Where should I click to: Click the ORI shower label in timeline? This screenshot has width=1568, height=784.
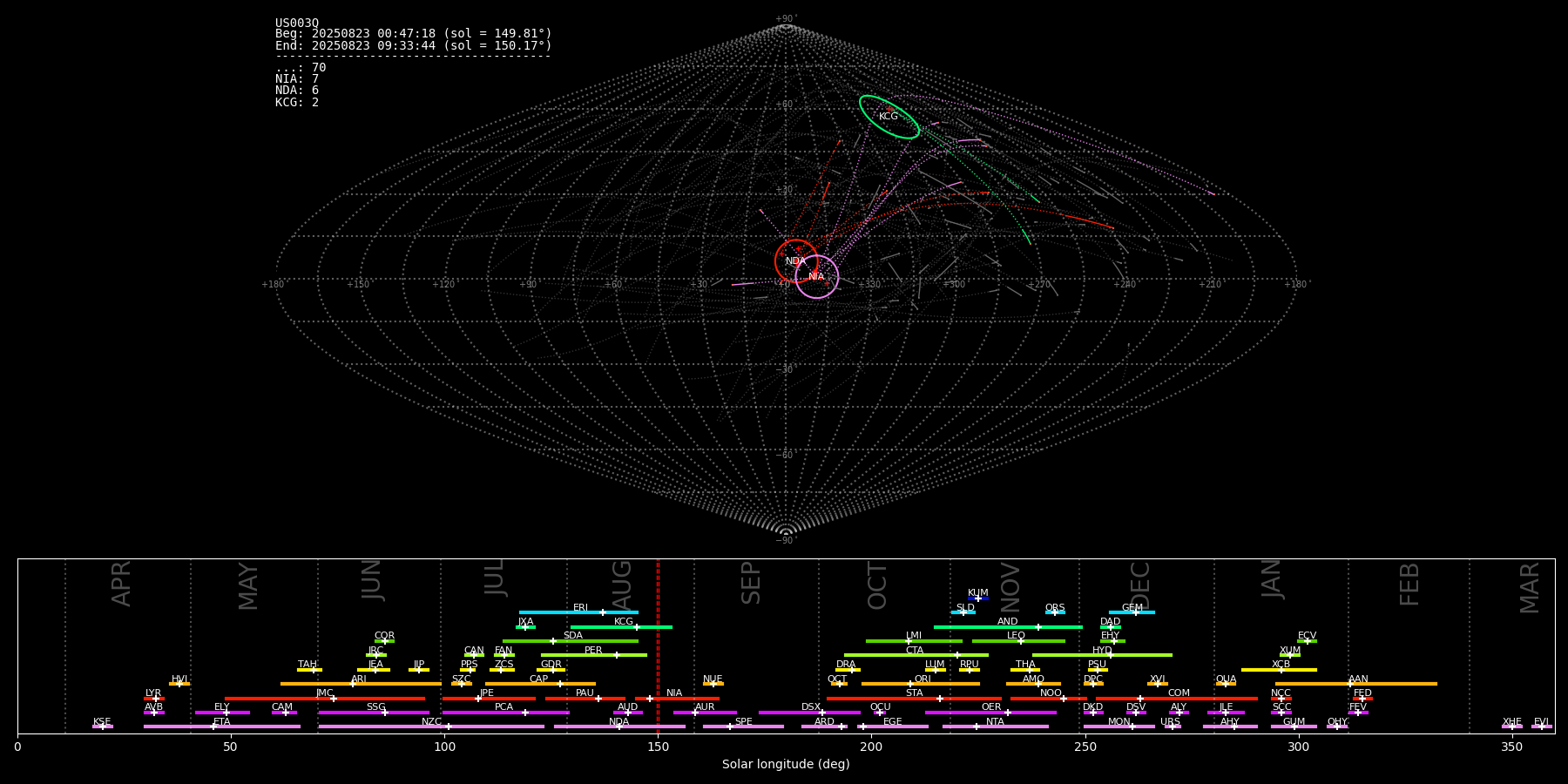click(923, 679)
